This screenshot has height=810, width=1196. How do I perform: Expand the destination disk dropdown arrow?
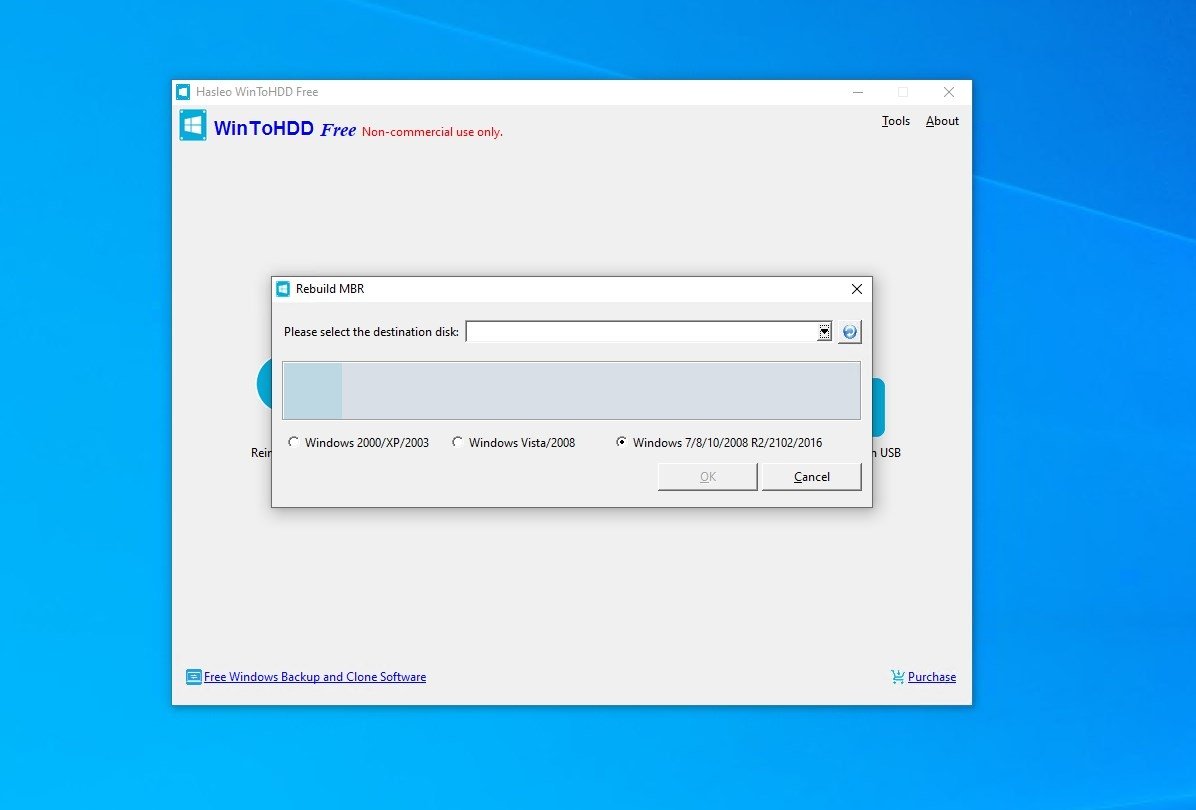point(825,332)
